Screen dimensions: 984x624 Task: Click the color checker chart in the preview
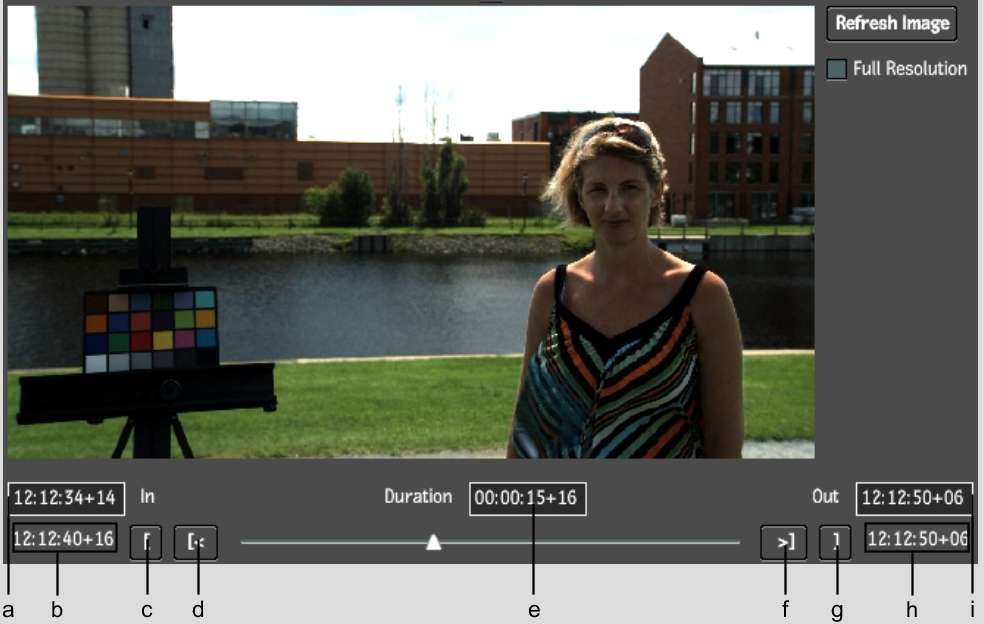[150, 330]
